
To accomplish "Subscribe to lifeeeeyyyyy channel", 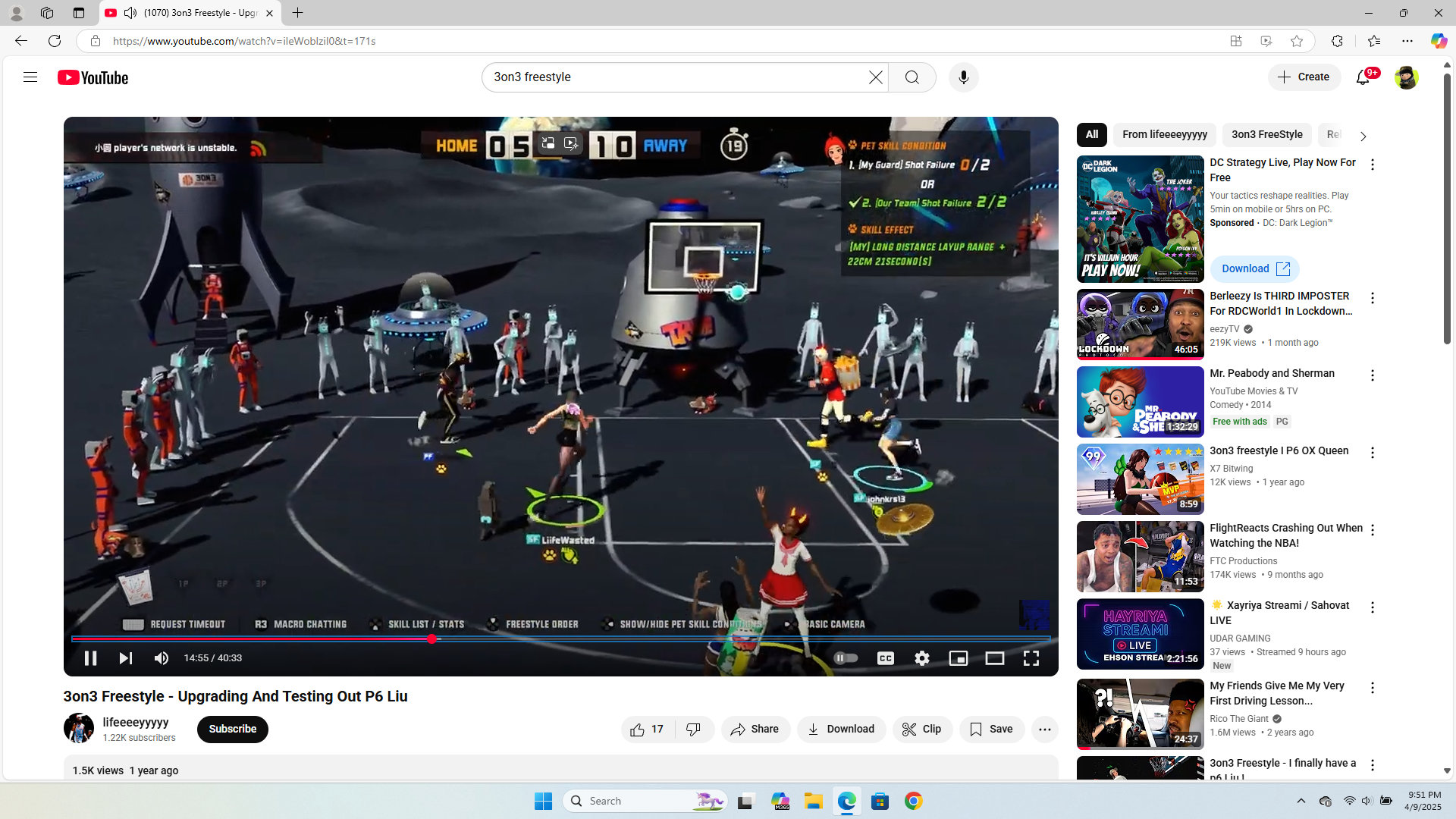I will (232, 730).
